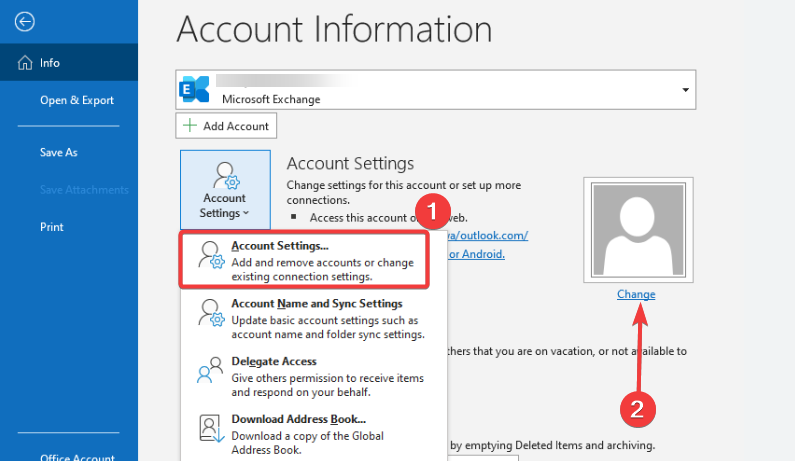Image resolution: width=795 pixels, height=461 pixels.
Task: Click the Change photo link
Action: pyautogui.click(x=636, y=294)
